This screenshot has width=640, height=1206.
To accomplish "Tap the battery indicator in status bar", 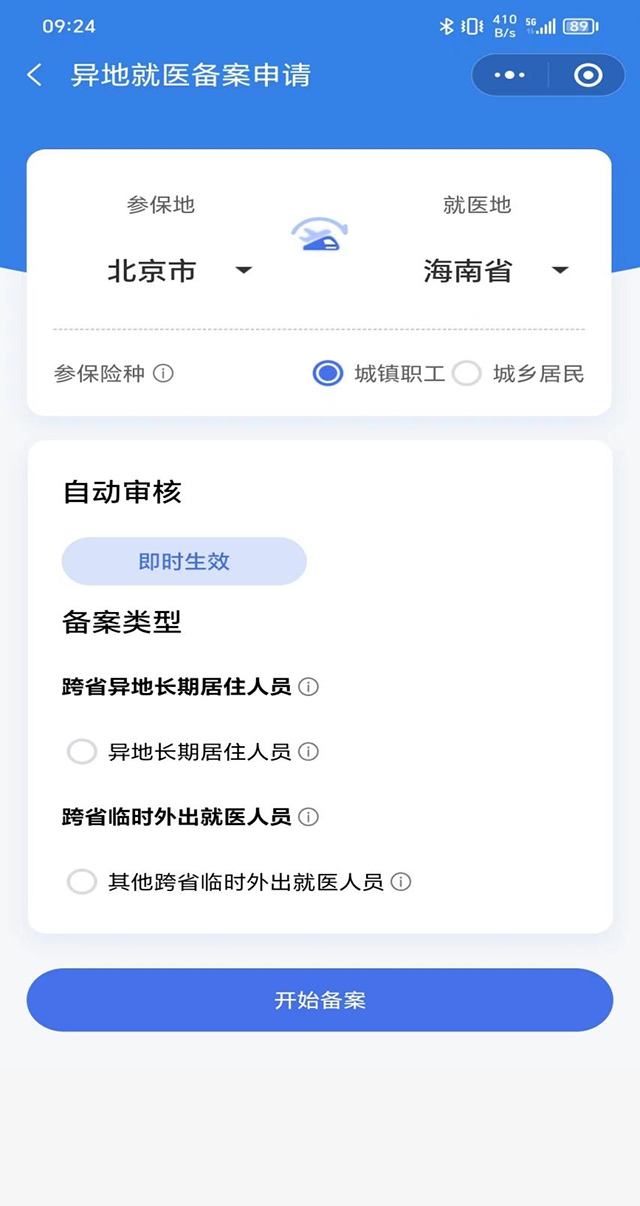I will (580, 27).
